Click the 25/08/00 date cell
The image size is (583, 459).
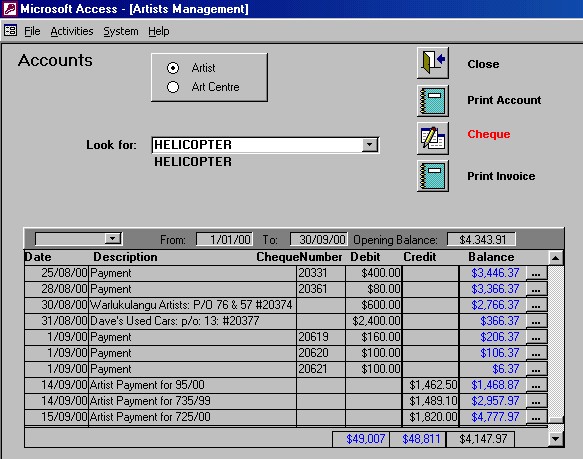[57, 273]
